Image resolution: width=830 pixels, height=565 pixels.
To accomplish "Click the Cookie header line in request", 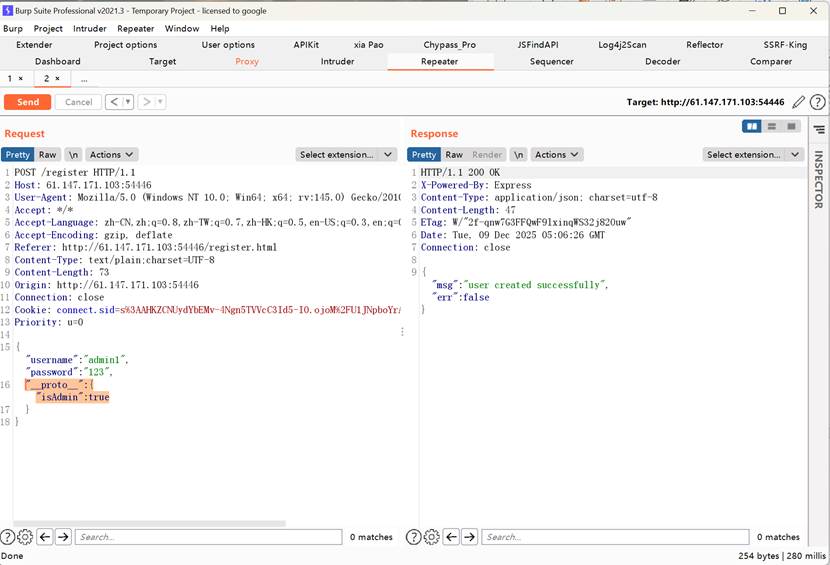I will pyautogui.click(x=208, y=310).
